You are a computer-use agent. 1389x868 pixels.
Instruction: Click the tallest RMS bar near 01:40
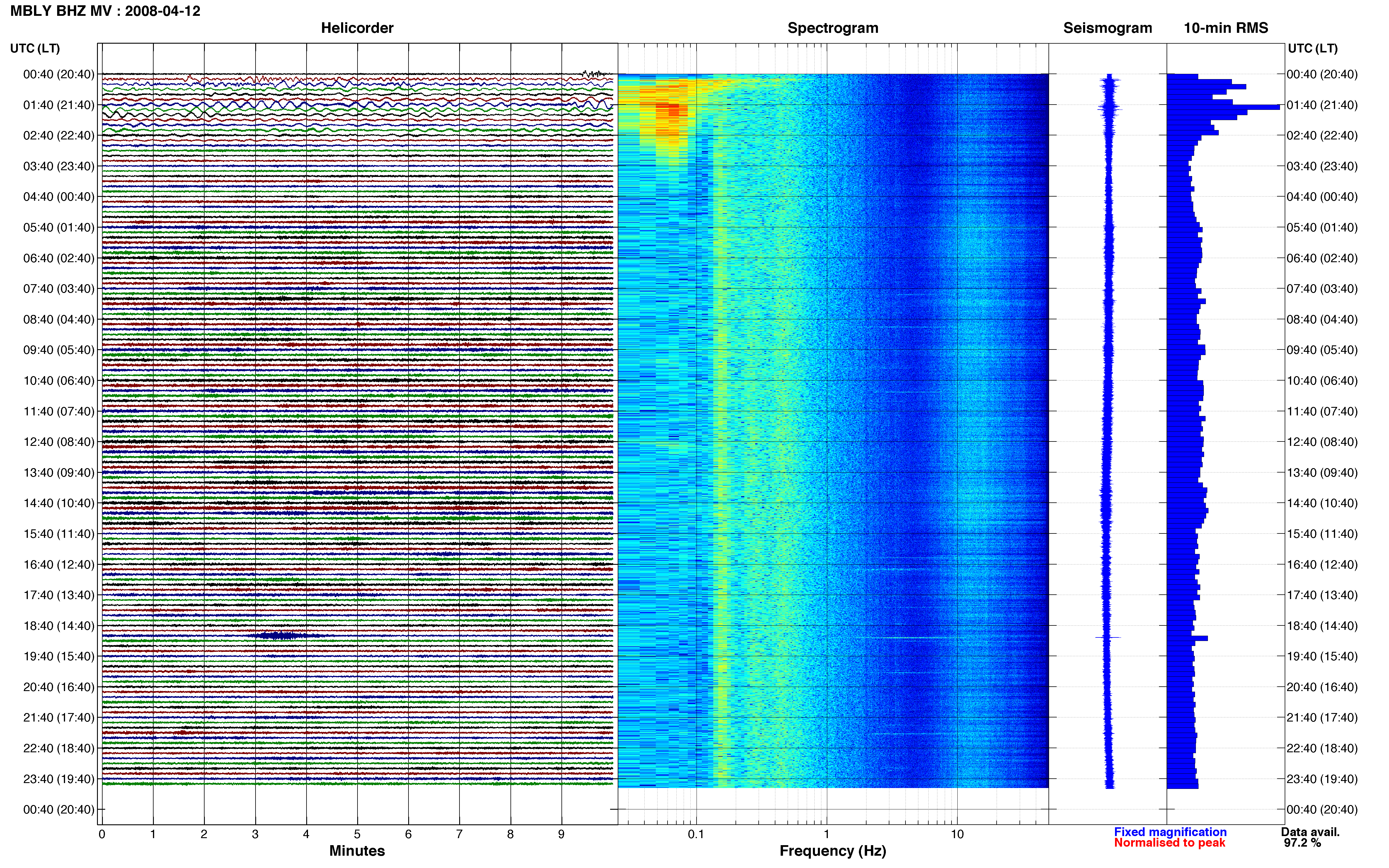click(1224, 107)
